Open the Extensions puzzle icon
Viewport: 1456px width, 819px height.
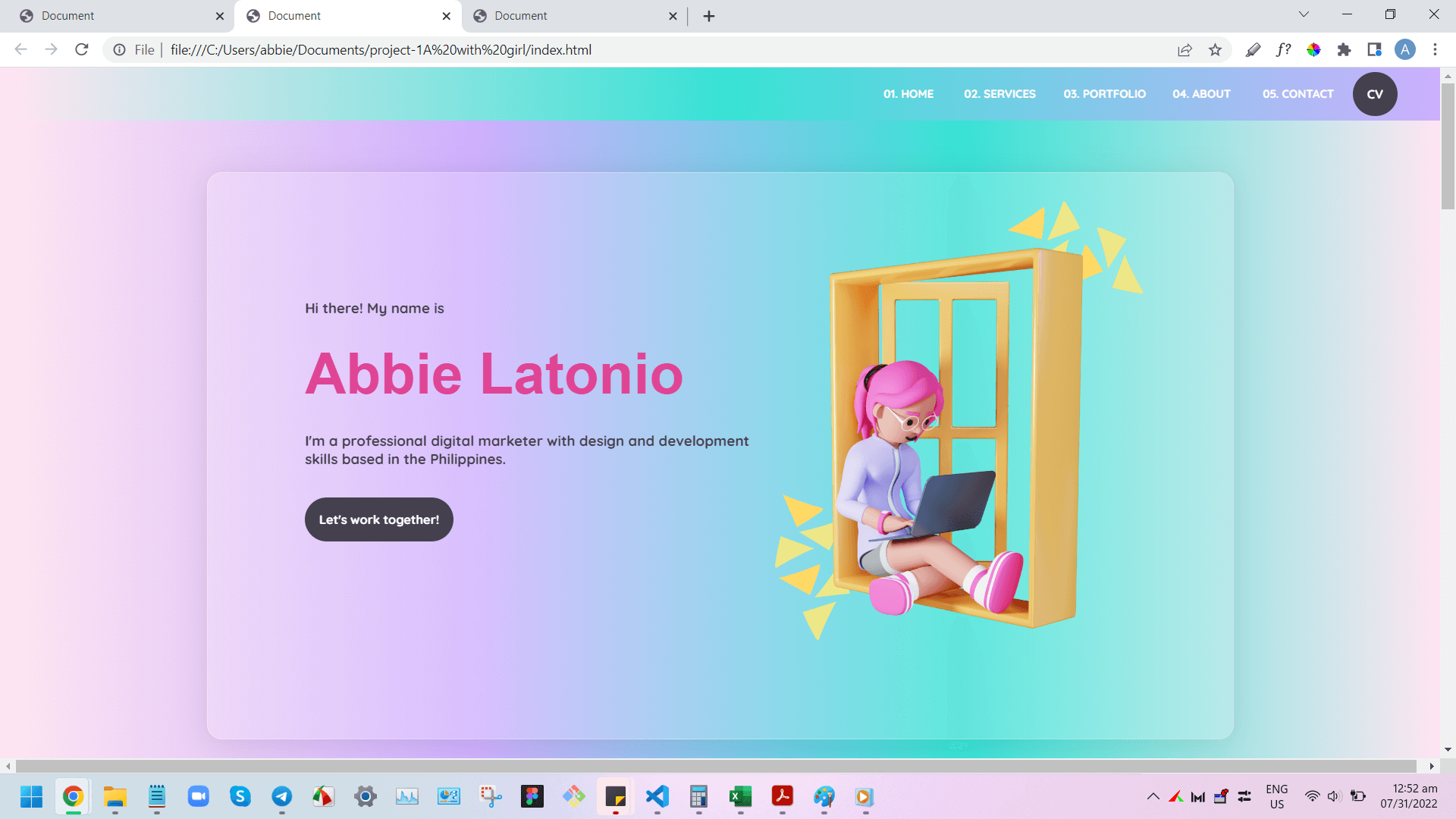click(x=1344, y=50)
